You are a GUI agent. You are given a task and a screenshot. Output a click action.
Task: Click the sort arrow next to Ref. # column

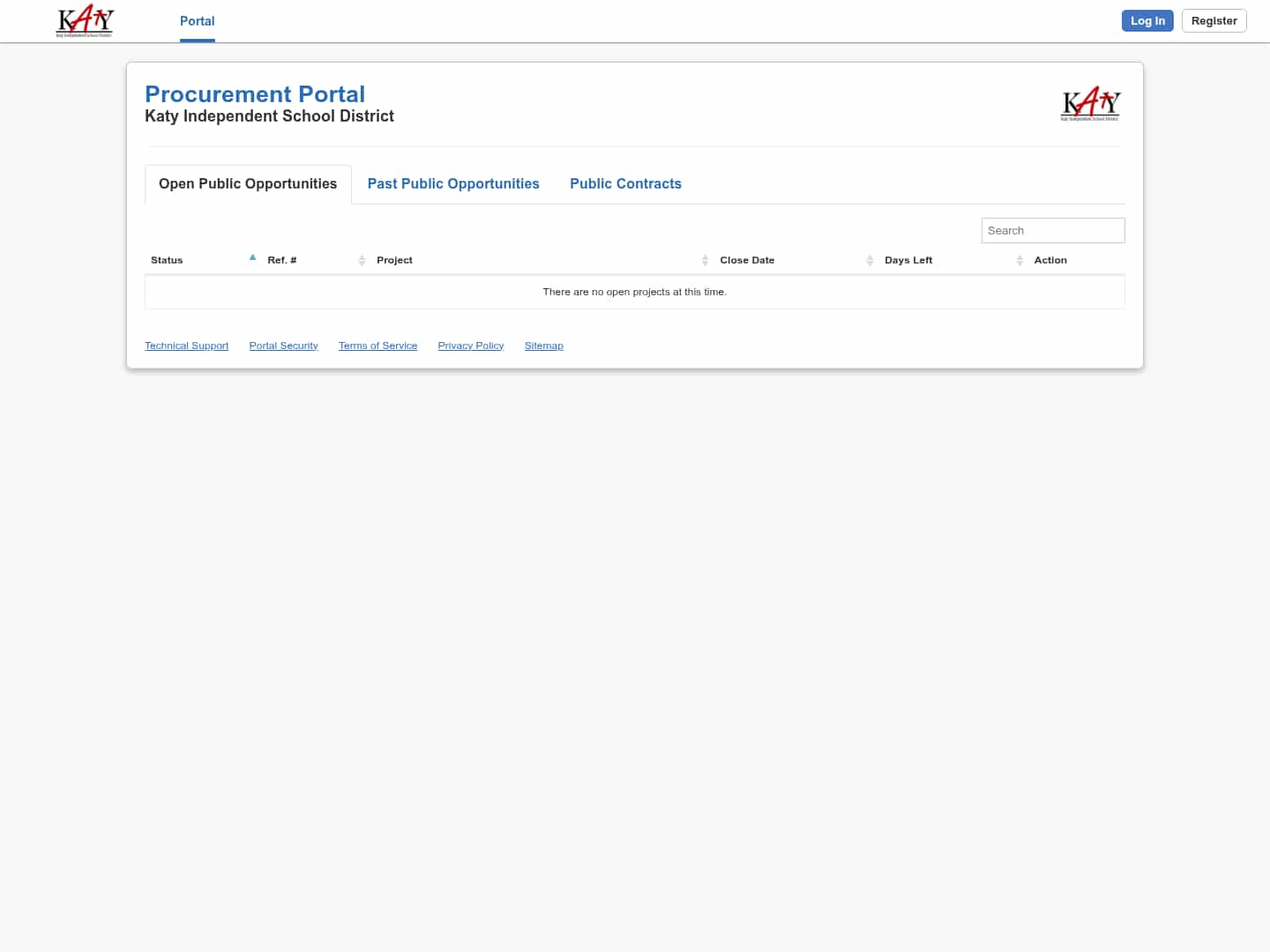coord(362,260)
